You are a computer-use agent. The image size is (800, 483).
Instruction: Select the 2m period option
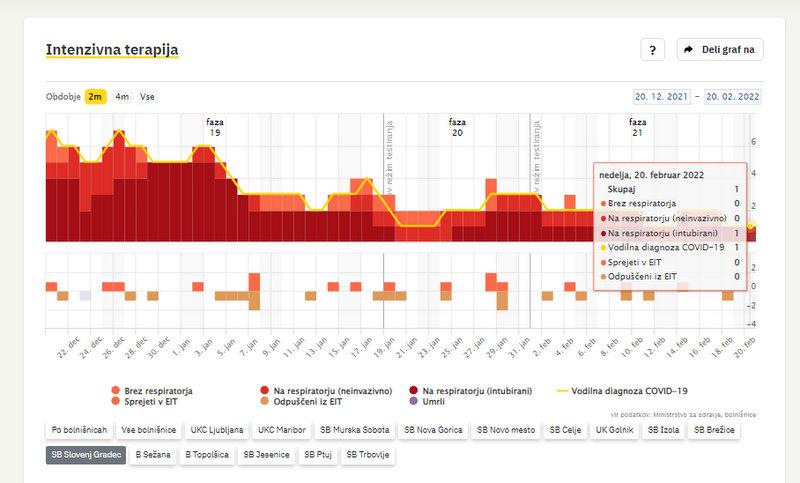[x=95, y=97]
